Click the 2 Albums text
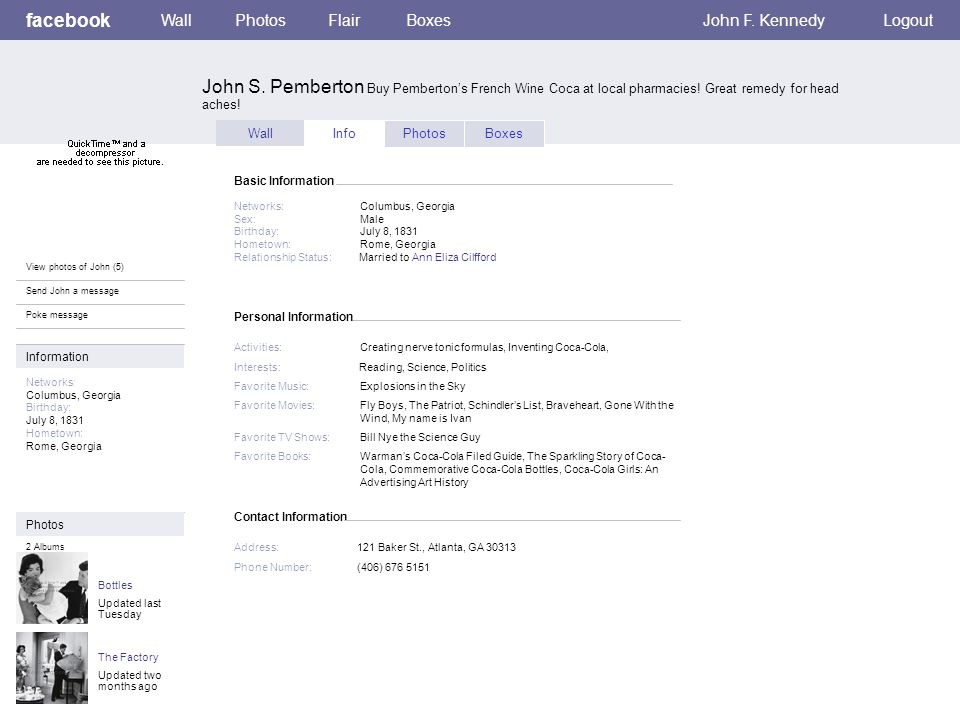This screenshot has width=960, height=720. (45, 547)
